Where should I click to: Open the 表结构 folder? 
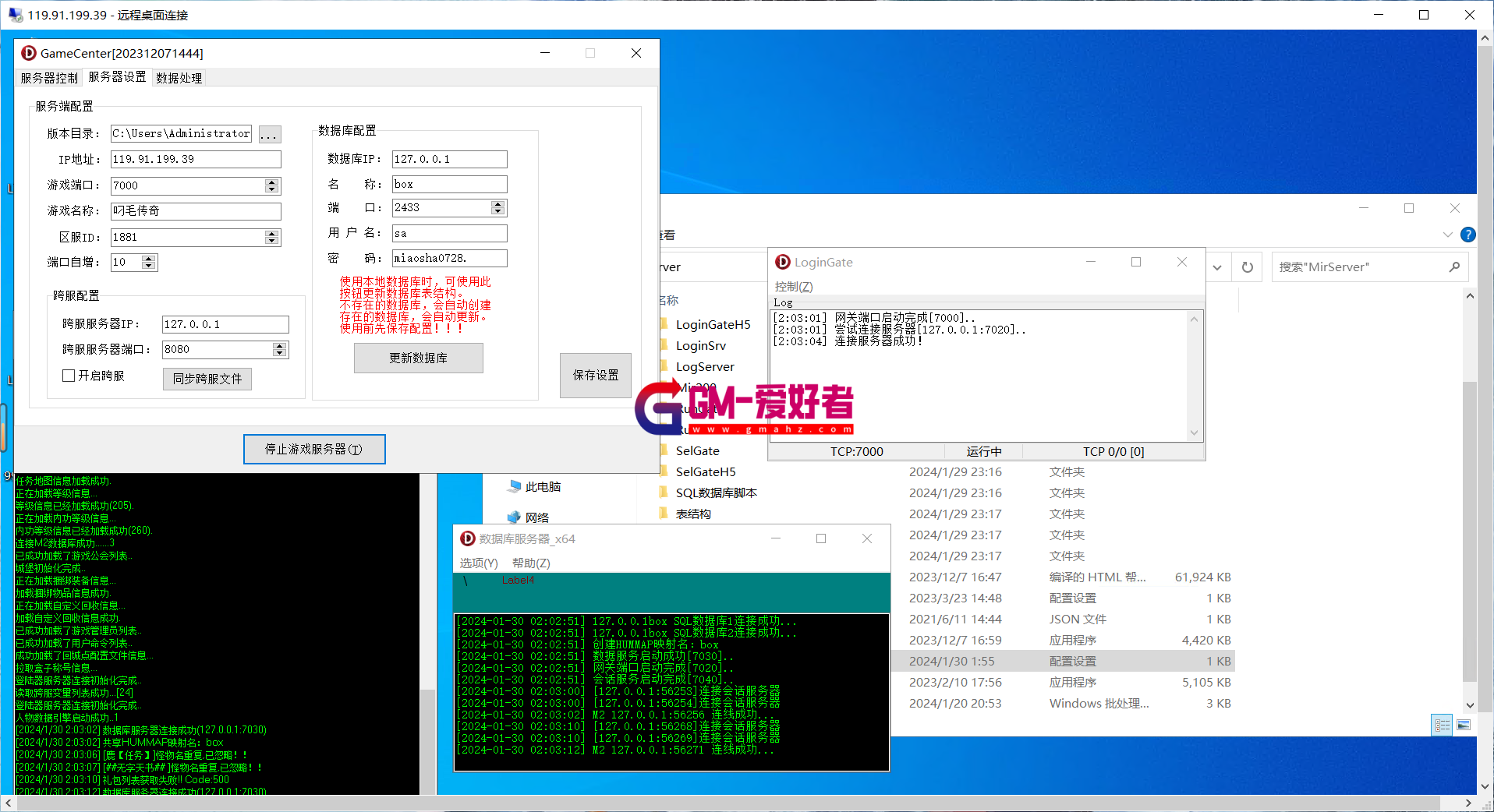692,514
